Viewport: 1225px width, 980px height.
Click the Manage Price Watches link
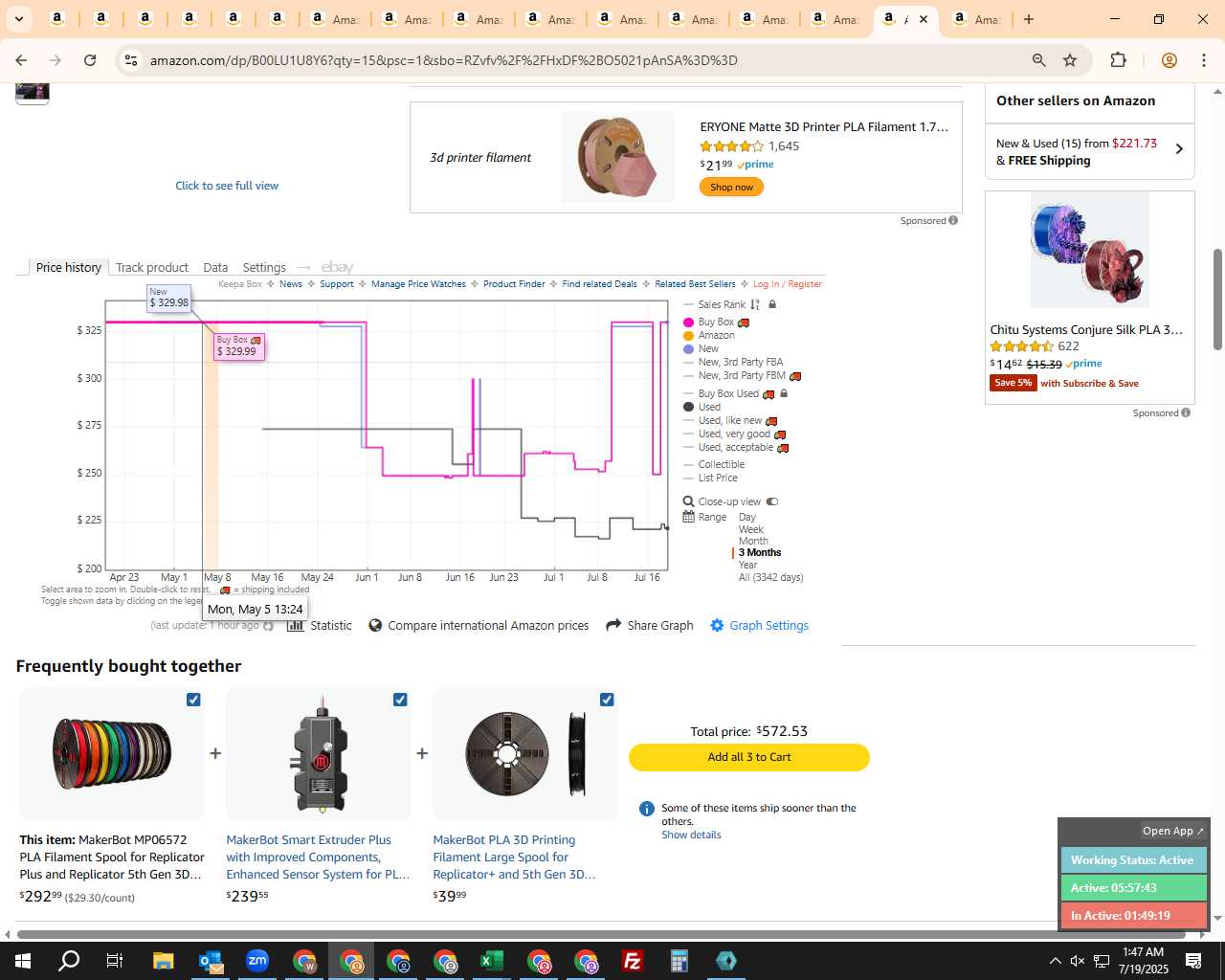pyautogui.click(x=418, y=284)
